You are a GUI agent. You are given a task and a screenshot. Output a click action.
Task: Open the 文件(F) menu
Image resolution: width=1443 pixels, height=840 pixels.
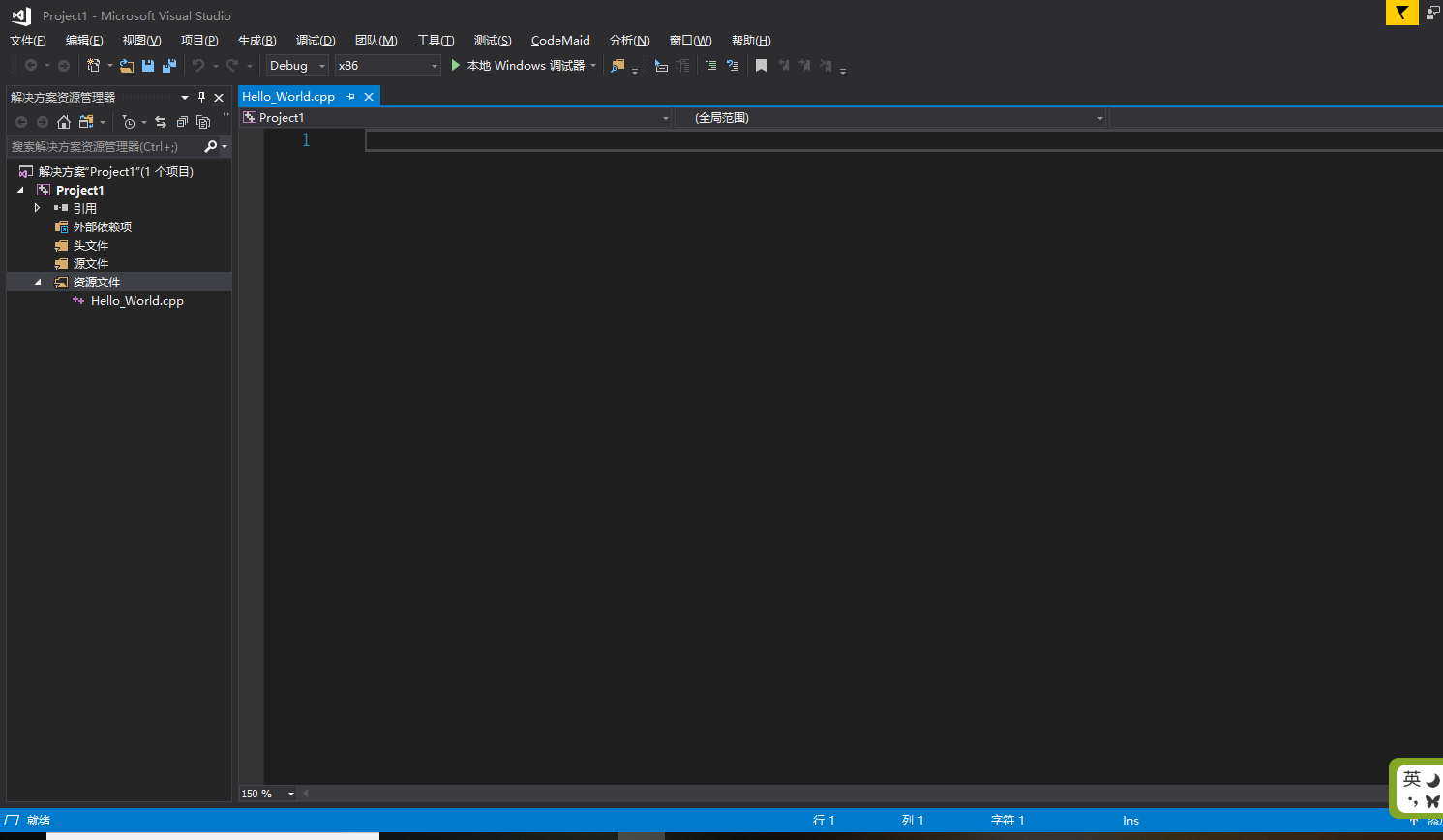(x=27, y=41)
